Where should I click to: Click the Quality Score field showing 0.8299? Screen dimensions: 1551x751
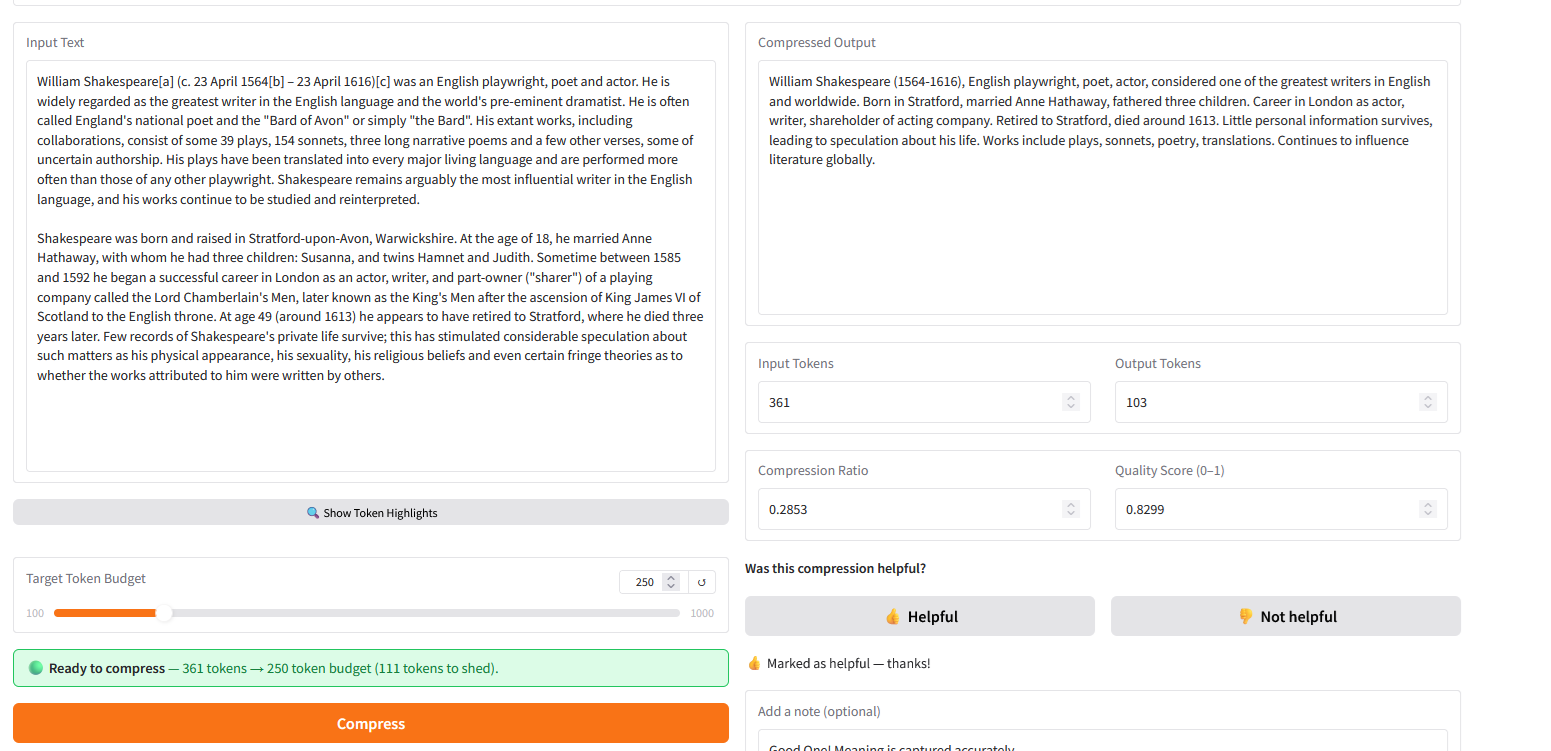pos(1281,509)
